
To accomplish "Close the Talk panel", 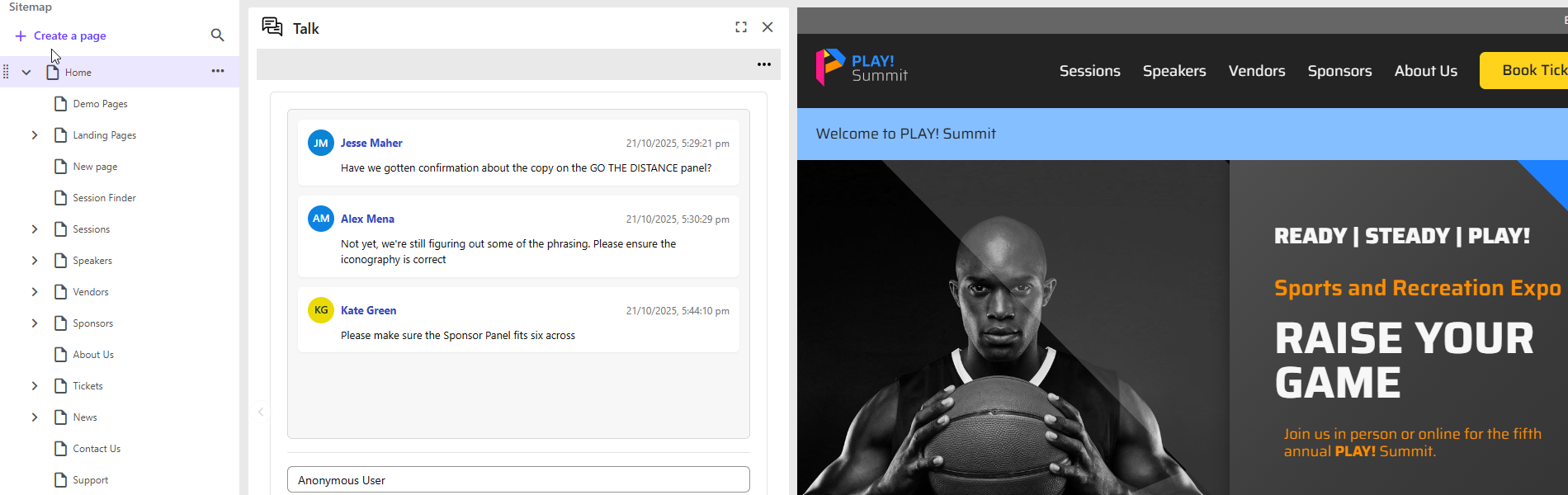I will 767,27.
